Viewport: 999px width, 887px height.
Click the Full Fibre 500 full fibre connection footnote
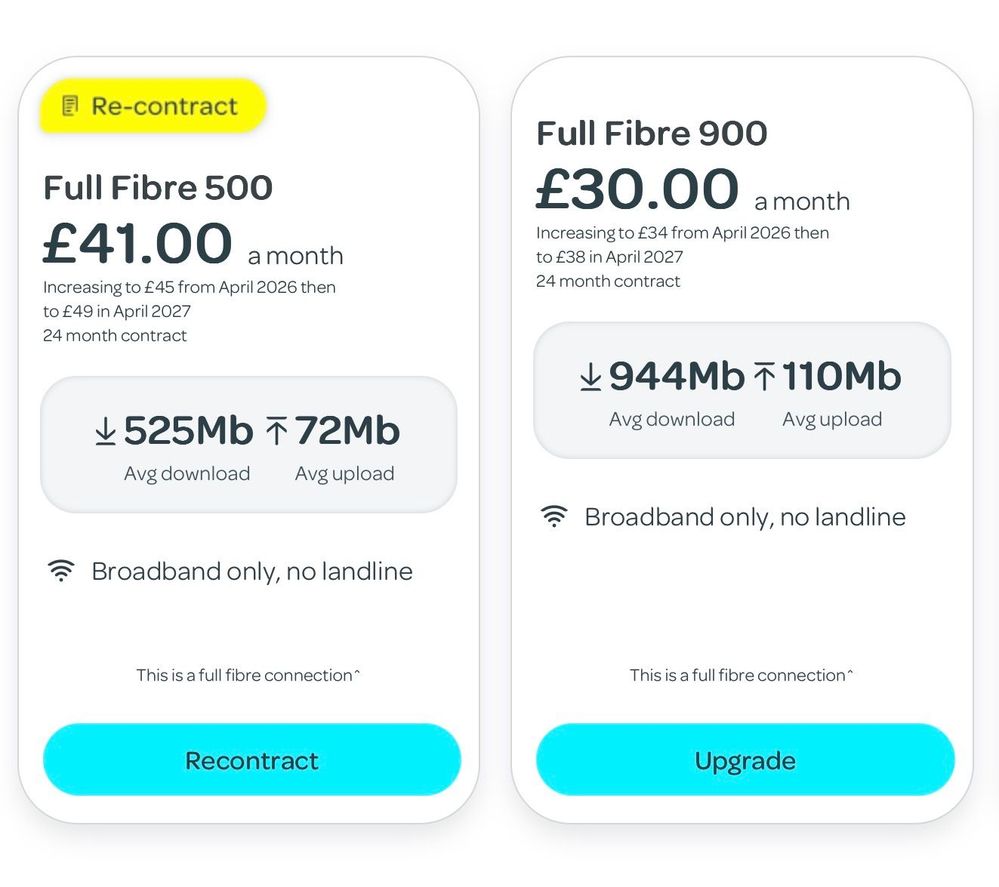coord(248,675)
